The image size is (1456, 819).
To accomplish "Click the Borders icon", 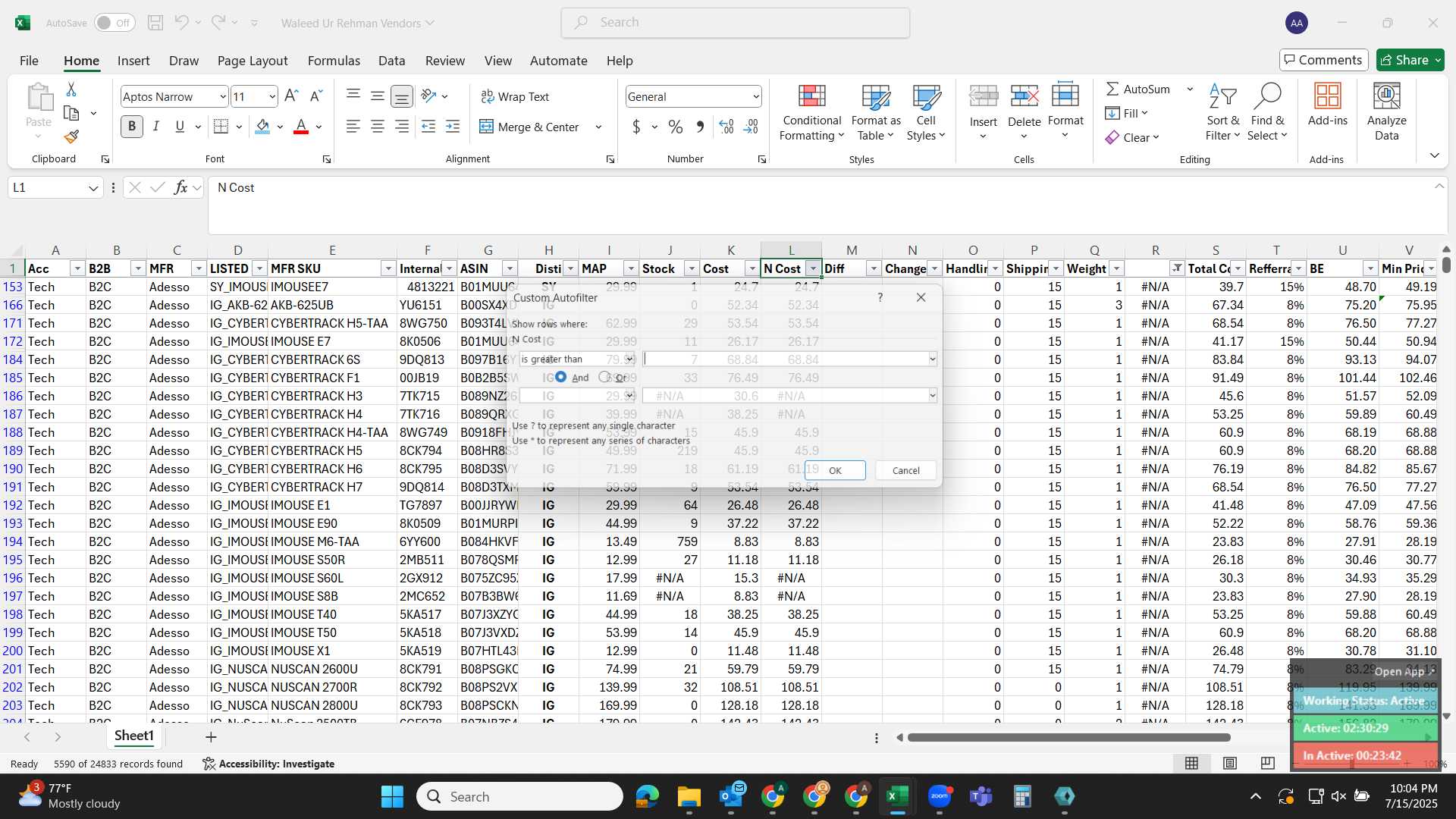I will pos(221,127).
